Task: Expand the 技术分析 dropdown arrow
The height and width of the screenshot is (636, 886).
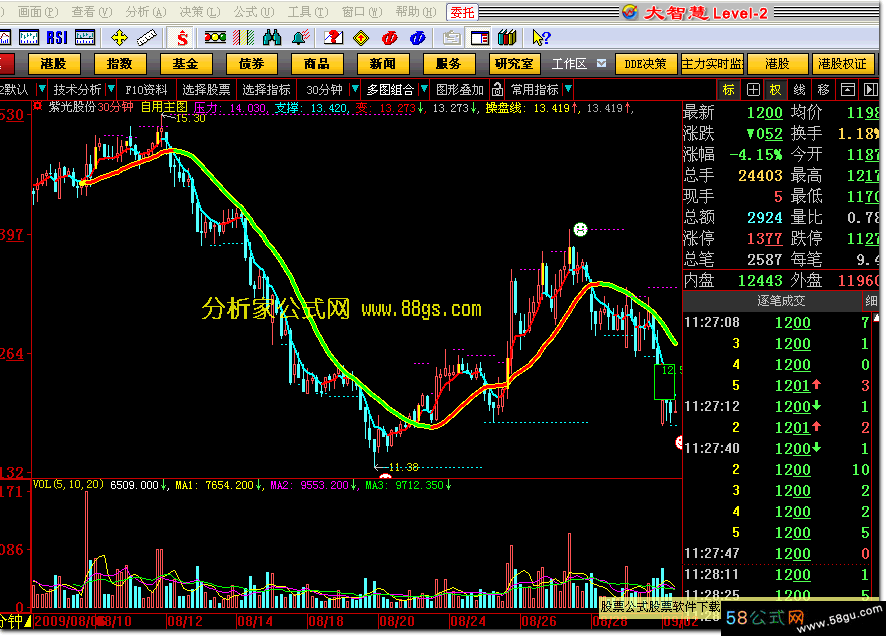Action: tap(111, 89)
